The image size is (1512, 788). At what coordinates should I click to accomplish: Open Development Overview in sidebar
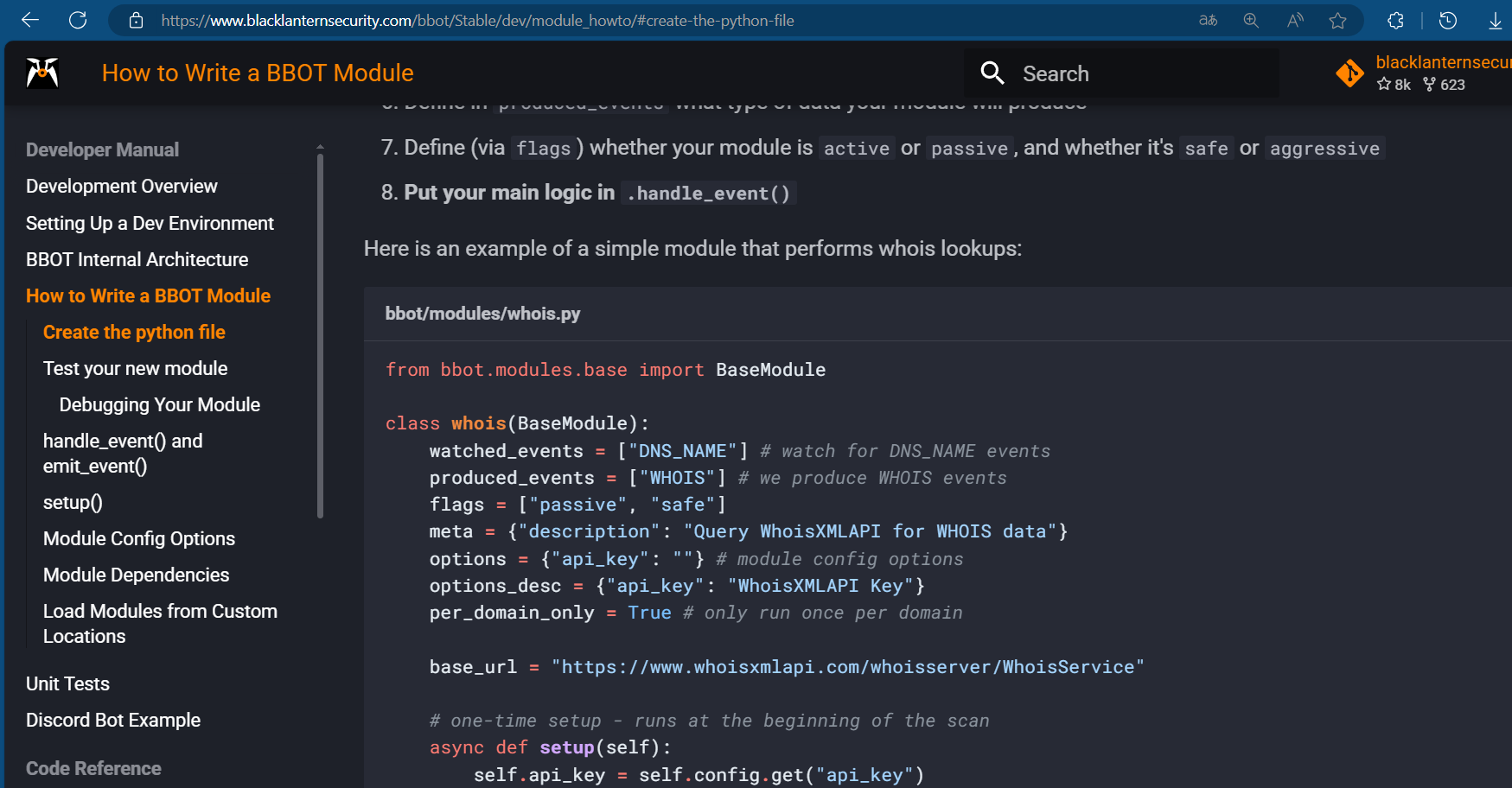click(121, 187)
